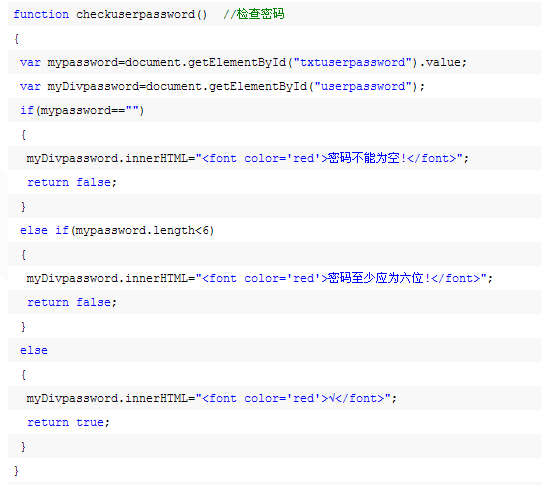Click the string "txtuserpassword"
Image resolution: width=542 pixels, height=485 pixels.
click(x=352, y=62)
